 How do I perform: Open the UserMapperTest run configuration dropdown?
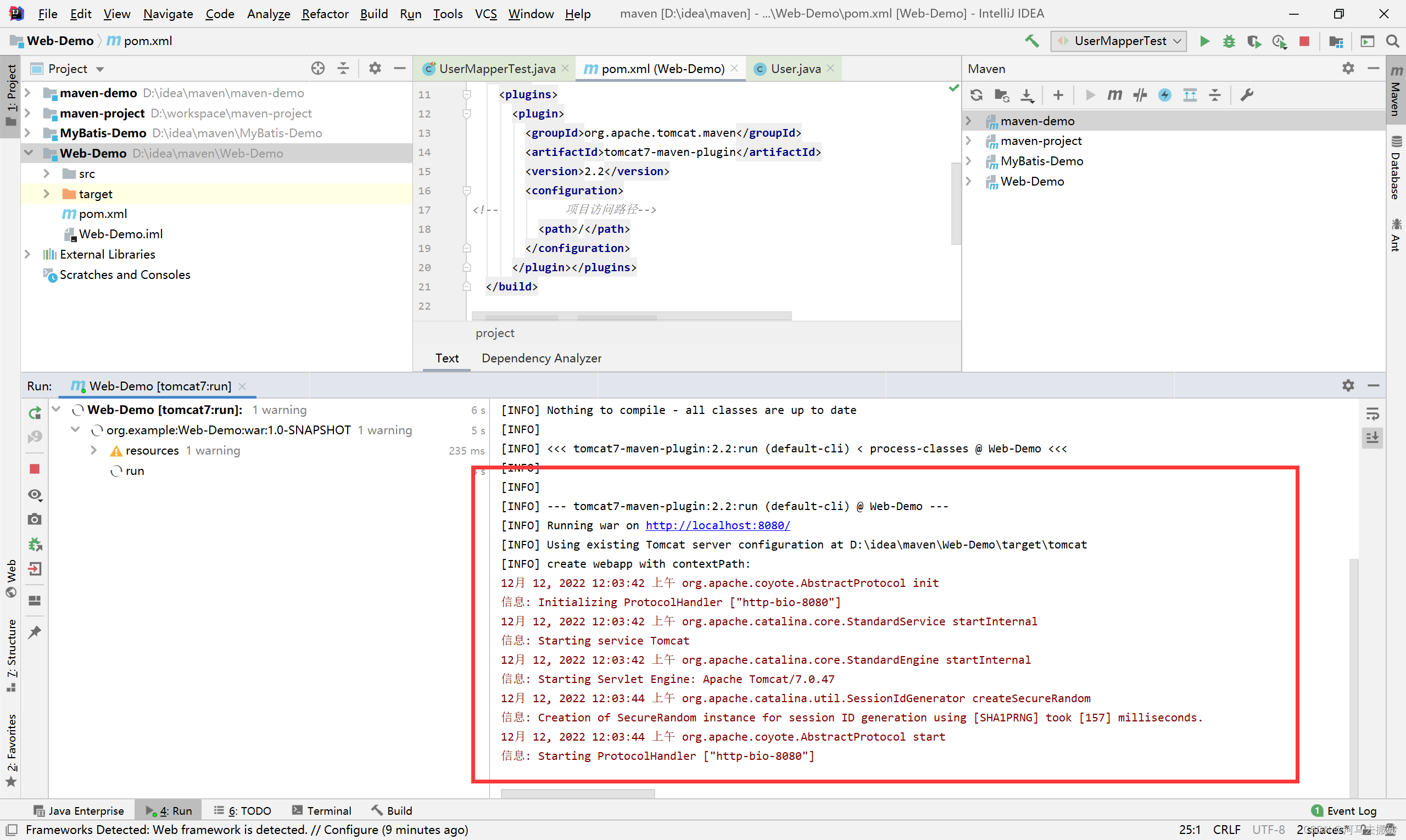[1118, 41]
